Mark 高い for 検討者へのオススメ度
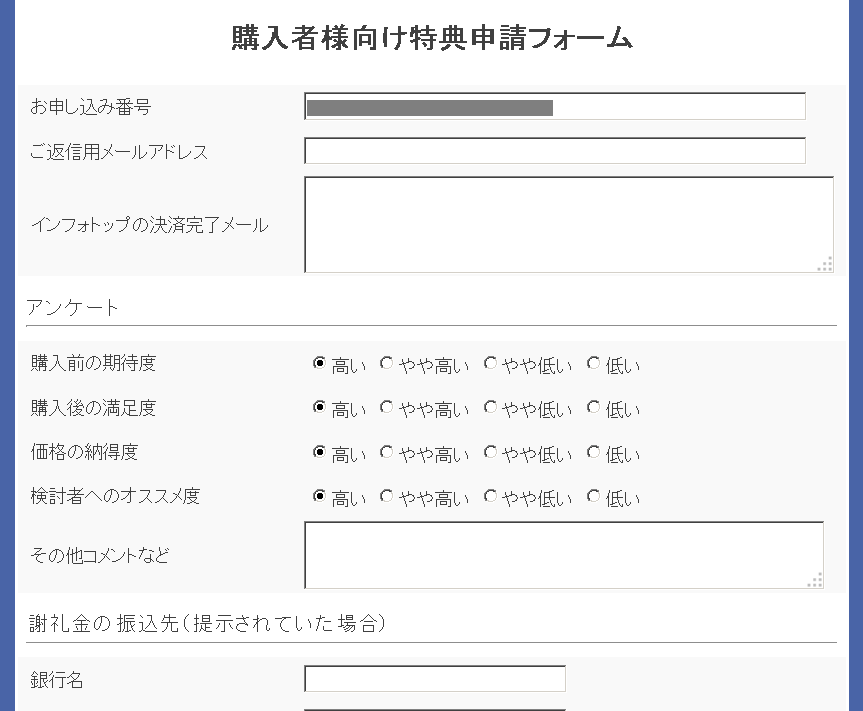863x711 pixels. (319, 496)
